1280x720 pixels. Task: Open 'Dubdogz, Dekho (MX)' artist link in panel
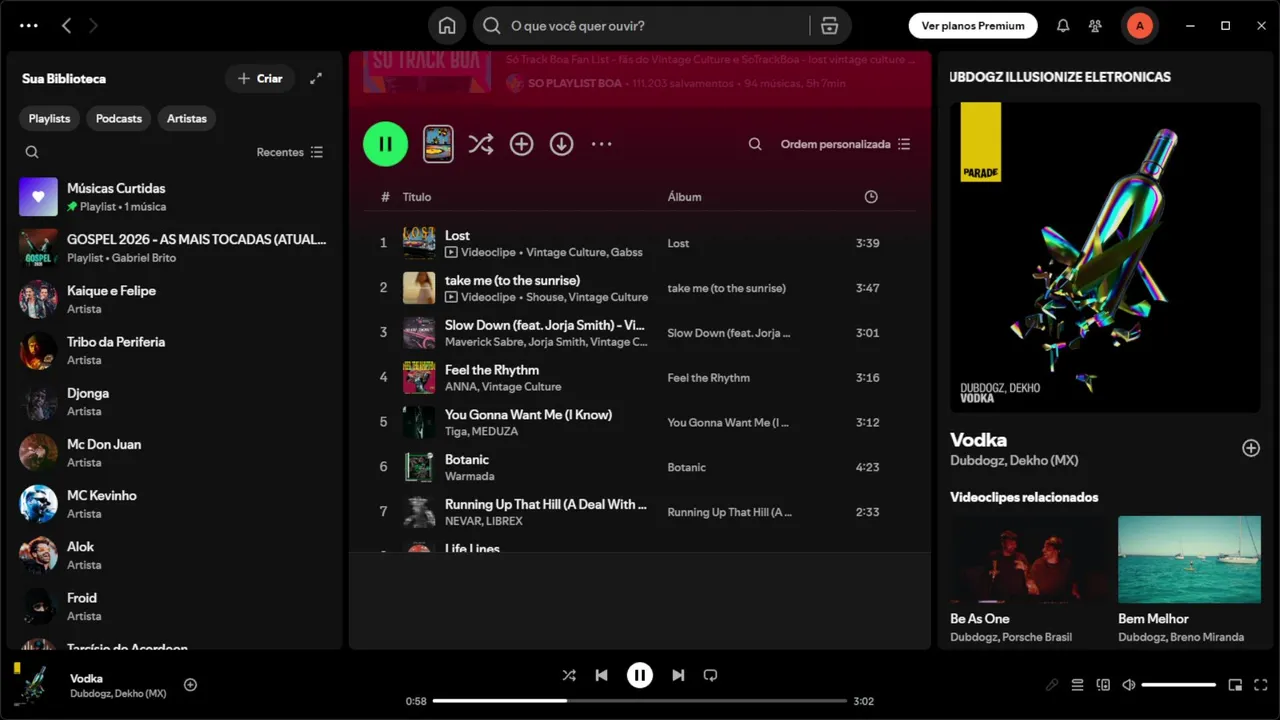1014,461
